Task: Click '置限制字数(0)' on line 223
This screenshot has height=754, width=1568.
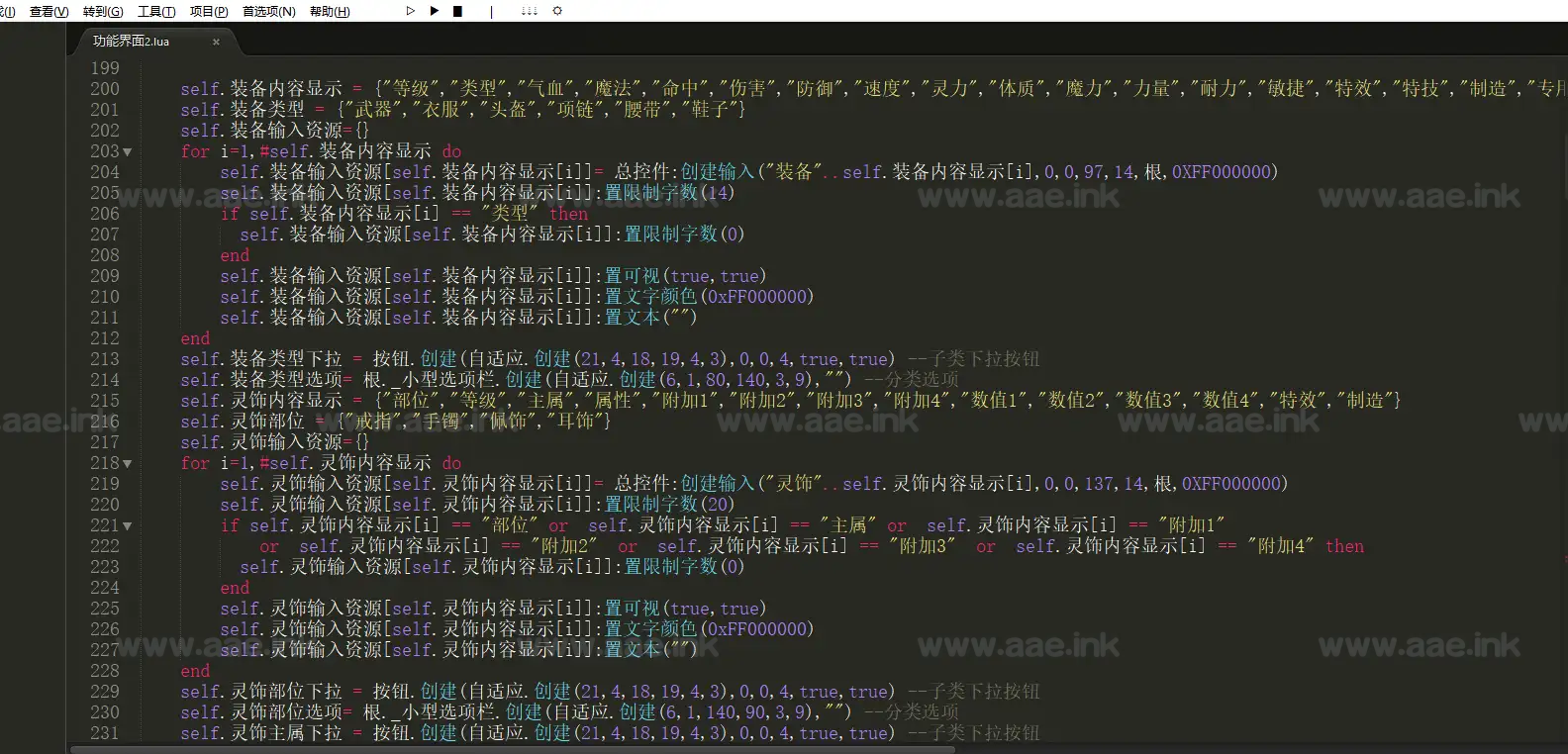Action: point(684,567)
